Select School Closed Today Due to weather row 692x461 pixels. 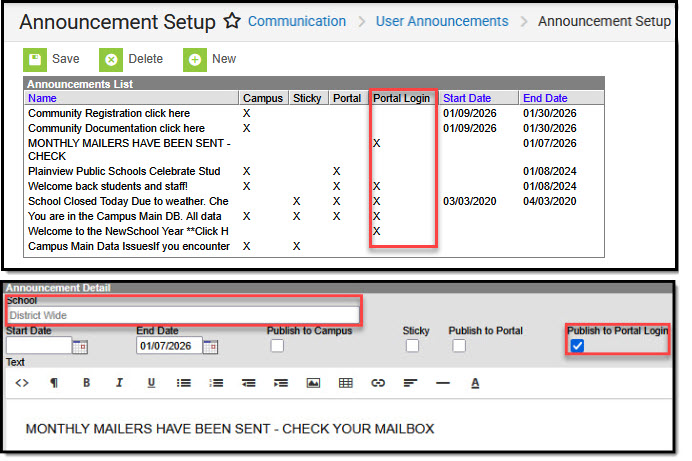tap(314, 201)
